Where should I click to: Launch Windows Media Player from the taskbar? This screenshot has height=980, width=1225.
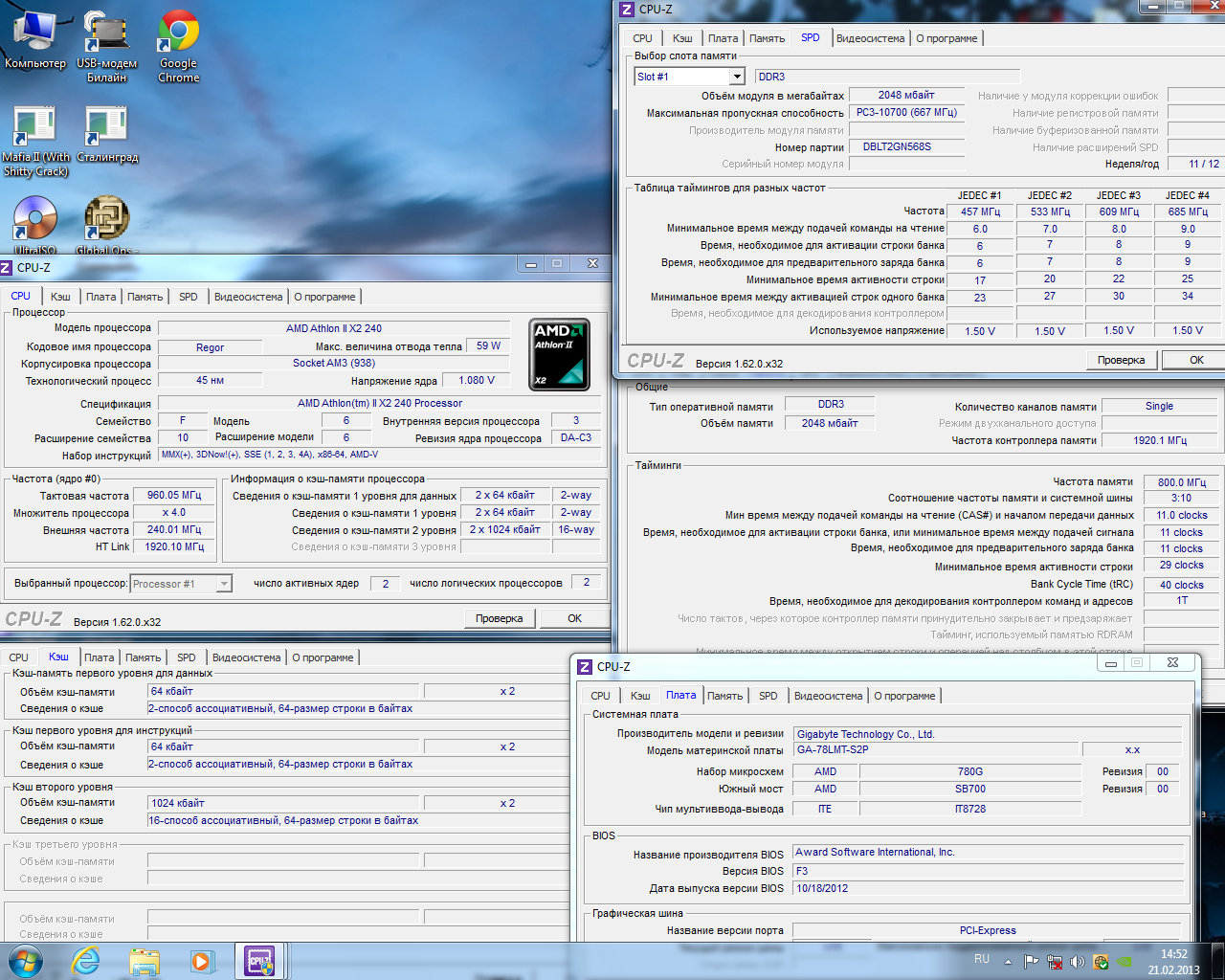pos(201,960)
